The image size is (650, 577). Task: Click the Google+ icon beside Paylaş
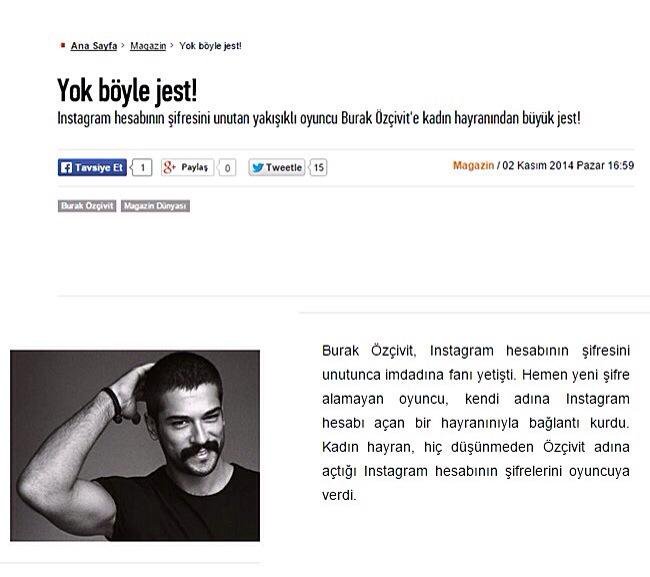(x=169, y=167)
